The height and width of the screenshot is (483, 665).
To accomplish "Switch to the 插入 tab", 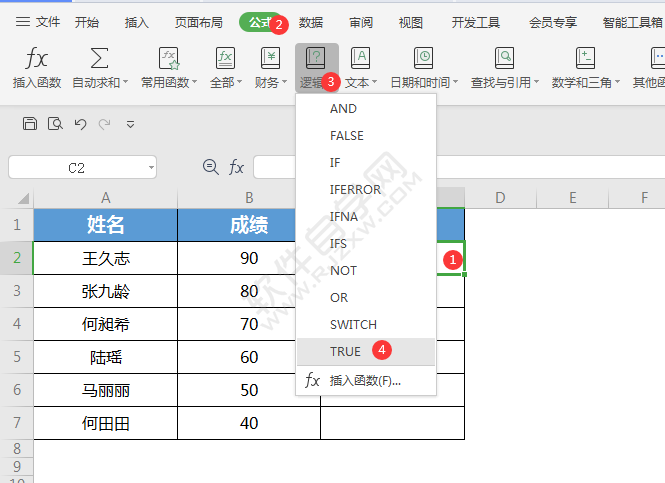I will (x=137, y=22).
